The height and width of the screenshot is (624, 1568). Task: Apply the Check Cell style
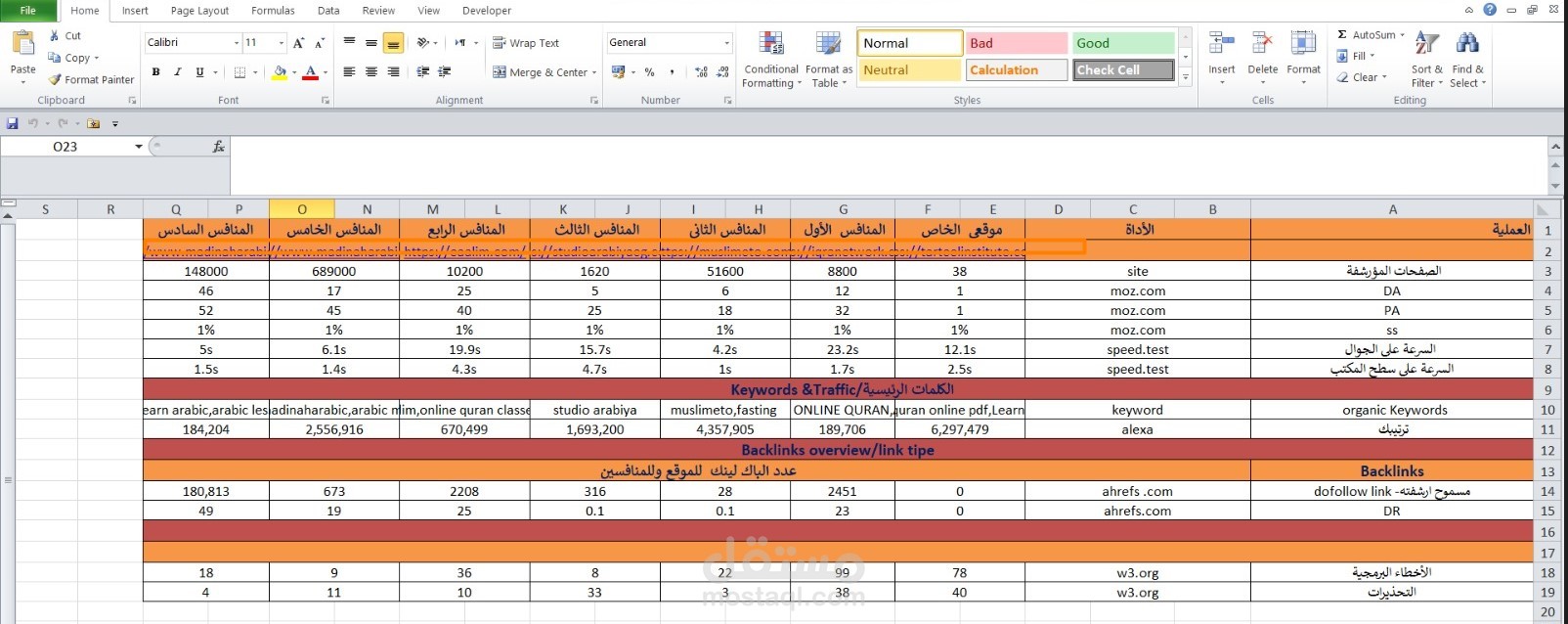1123,70
